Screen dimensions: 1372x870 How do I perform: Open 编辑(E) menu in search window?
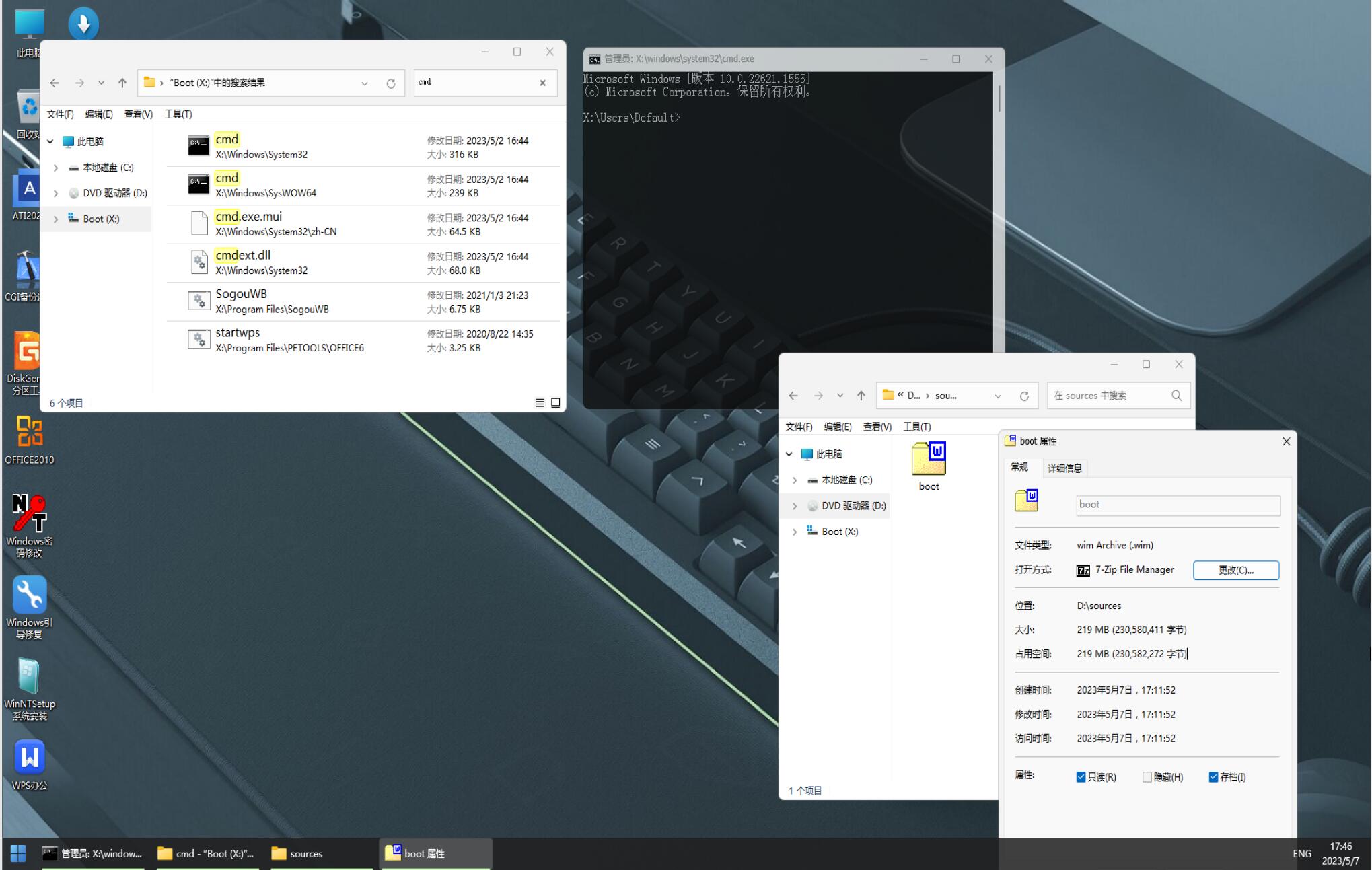(x=99, y=114)
